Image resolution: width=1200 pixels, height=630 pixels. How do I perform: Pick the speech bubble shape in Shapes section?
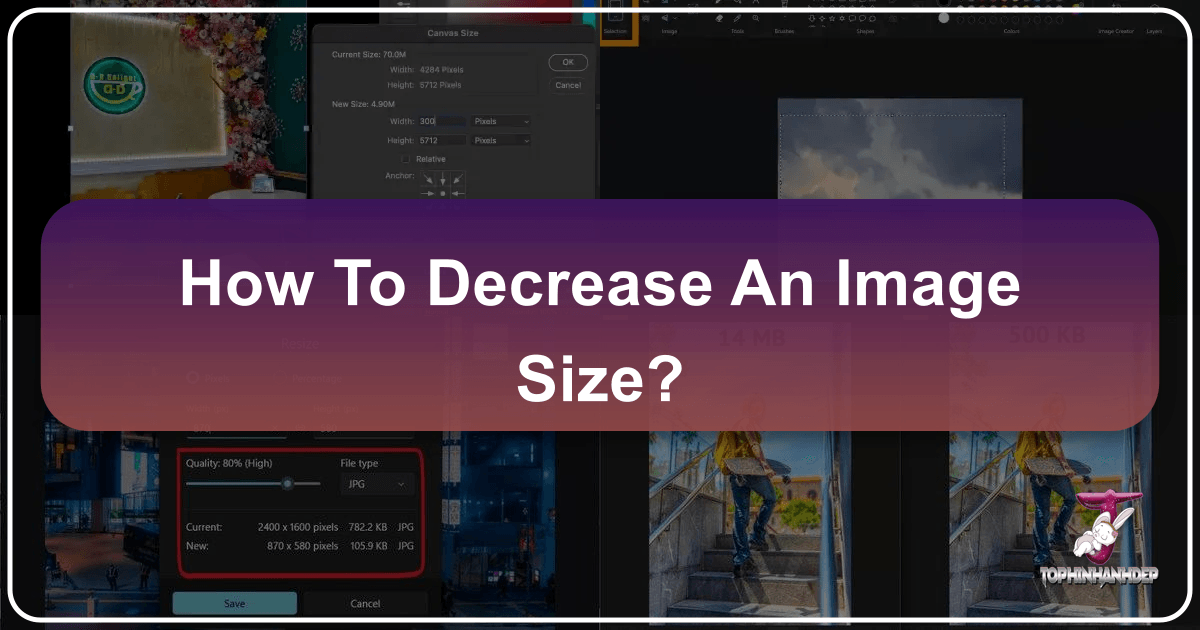point(851,18)
